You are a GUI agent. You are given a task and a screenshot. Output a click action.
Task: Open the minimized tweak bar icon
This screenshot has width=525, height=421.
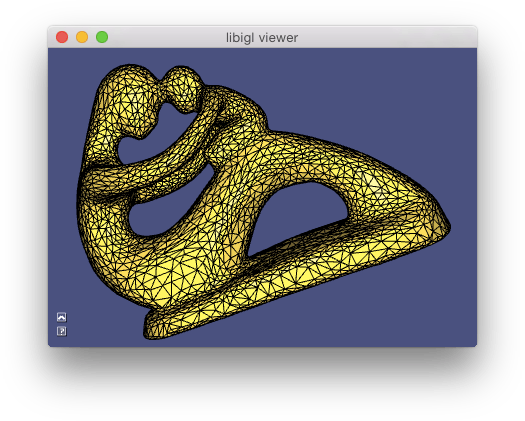click(x=62, y=317)
